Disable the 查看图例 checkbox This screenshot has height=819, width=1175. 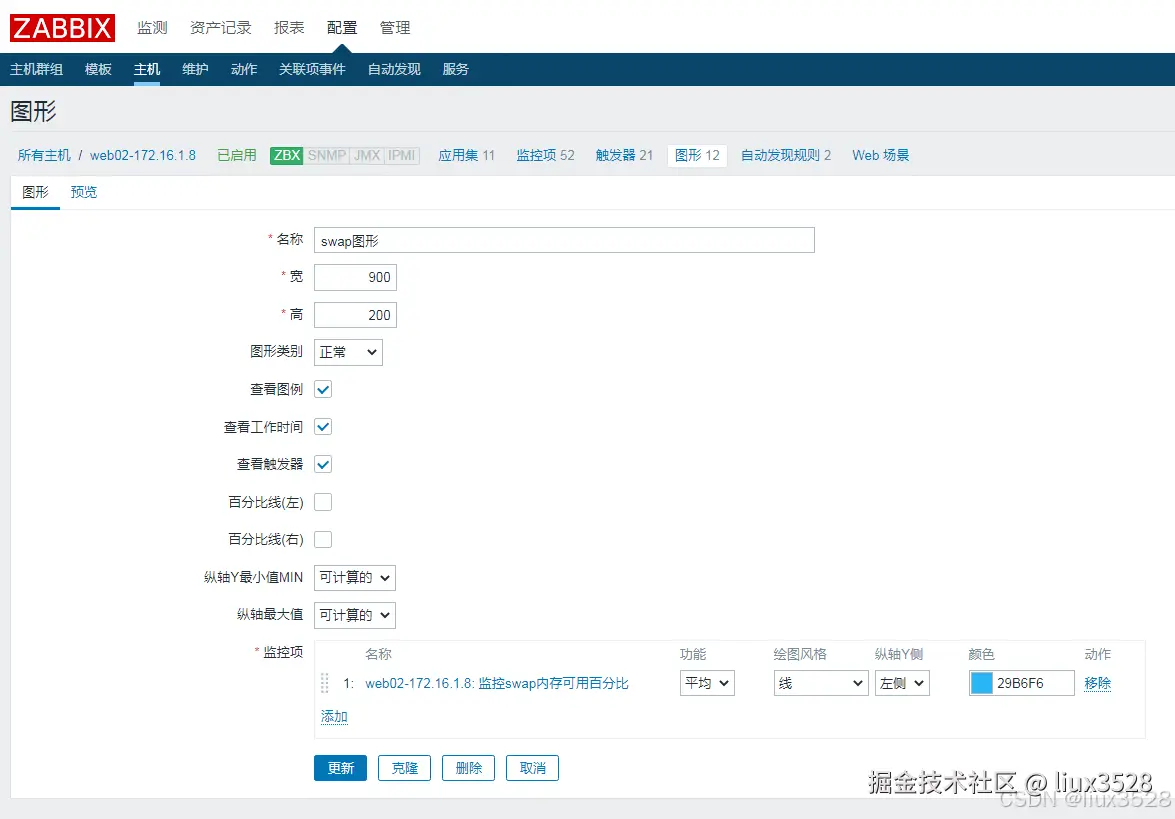pos(322,389)
